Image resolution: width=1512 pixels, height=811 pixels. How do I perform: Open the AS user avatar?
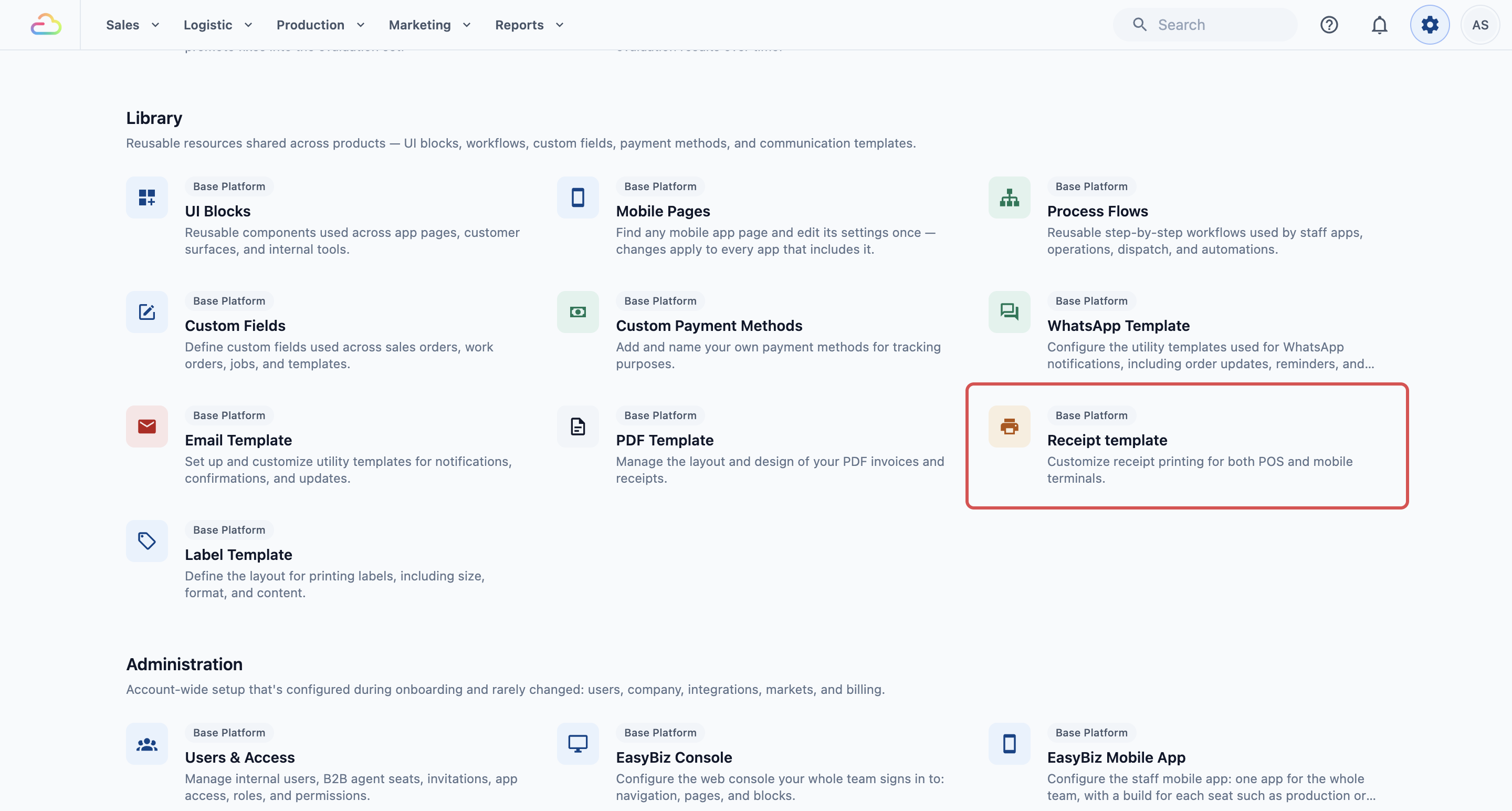[1480, 25]
